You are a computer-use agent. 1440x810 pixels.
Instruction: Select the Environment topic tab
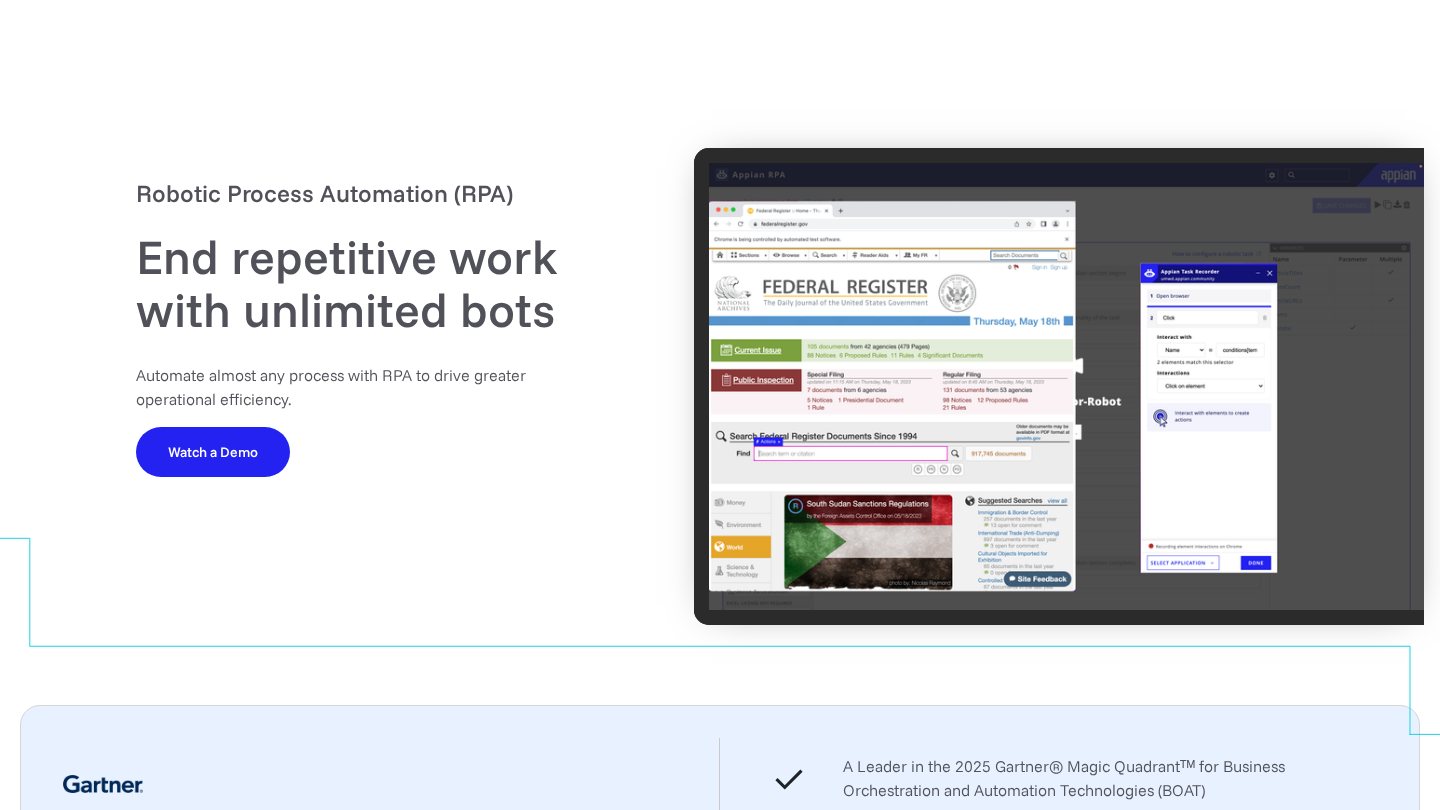pos(741,525)
